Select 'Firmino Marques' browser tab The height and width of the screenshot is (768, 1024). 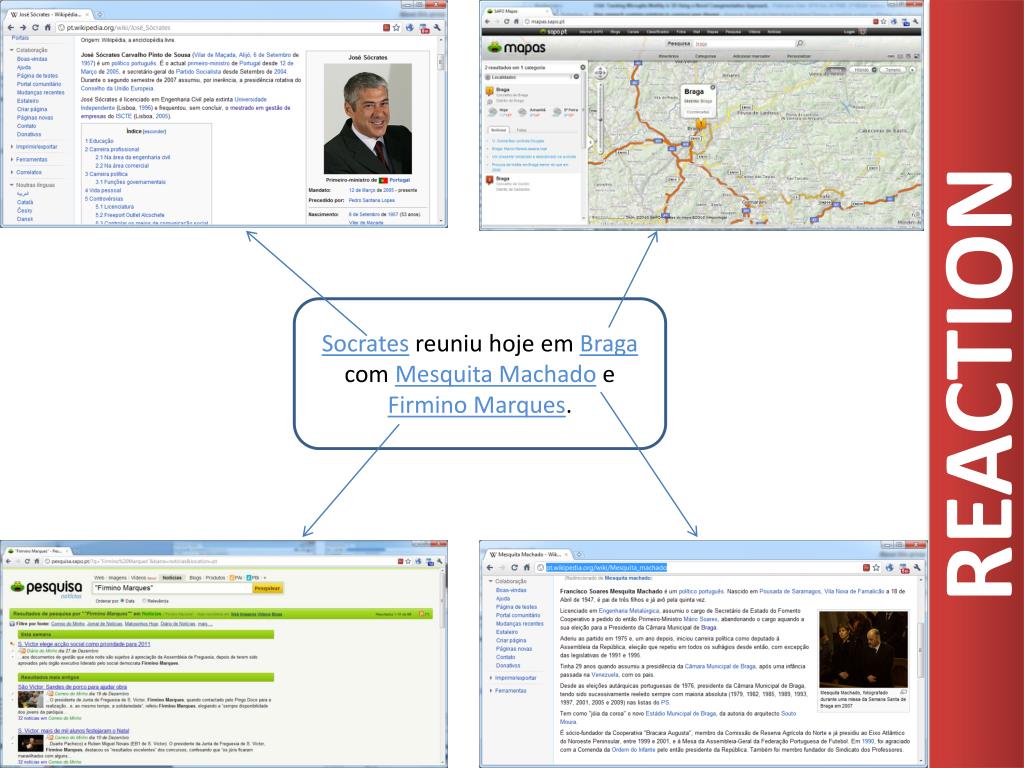click(x=38, y=551)
